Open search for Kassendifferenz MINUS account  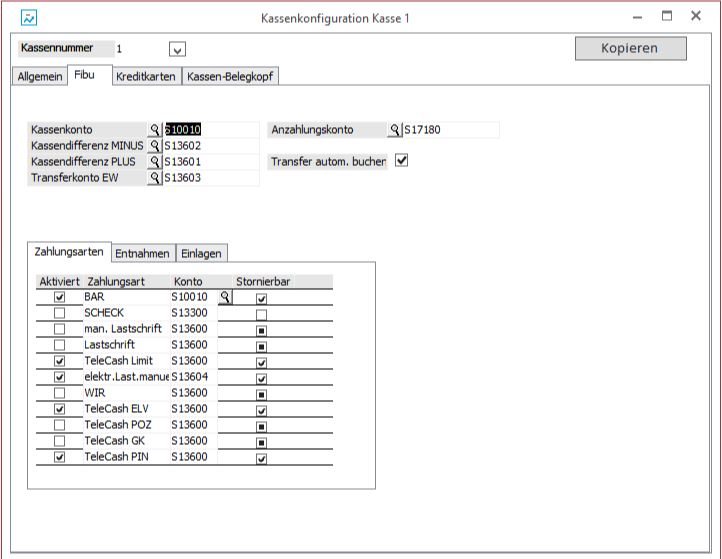click(x=155, y=146)
